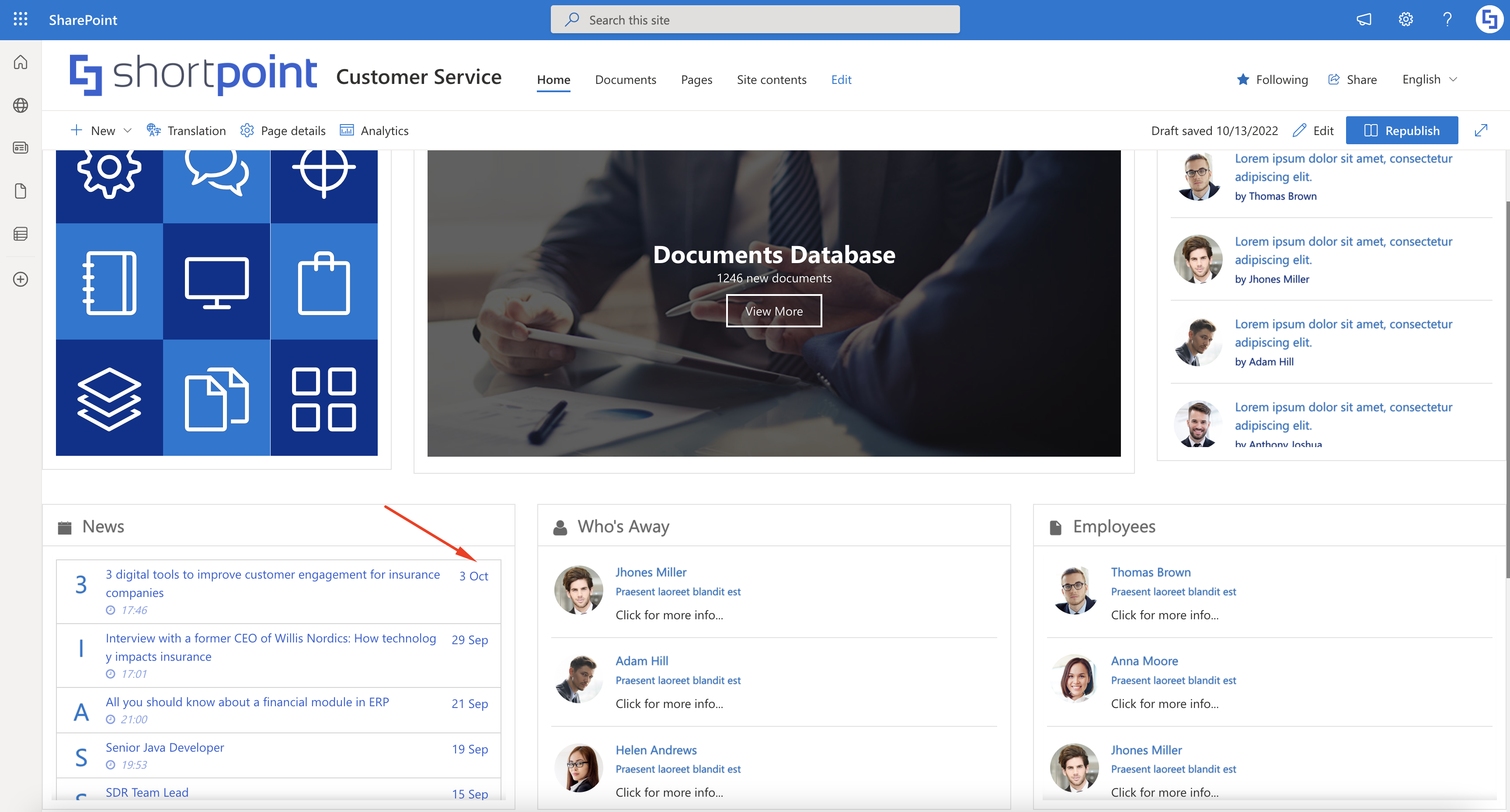This screenshot has width=1510, height=812.
Task: Expand the New dropdown chevron
Action: pos(127,131)
